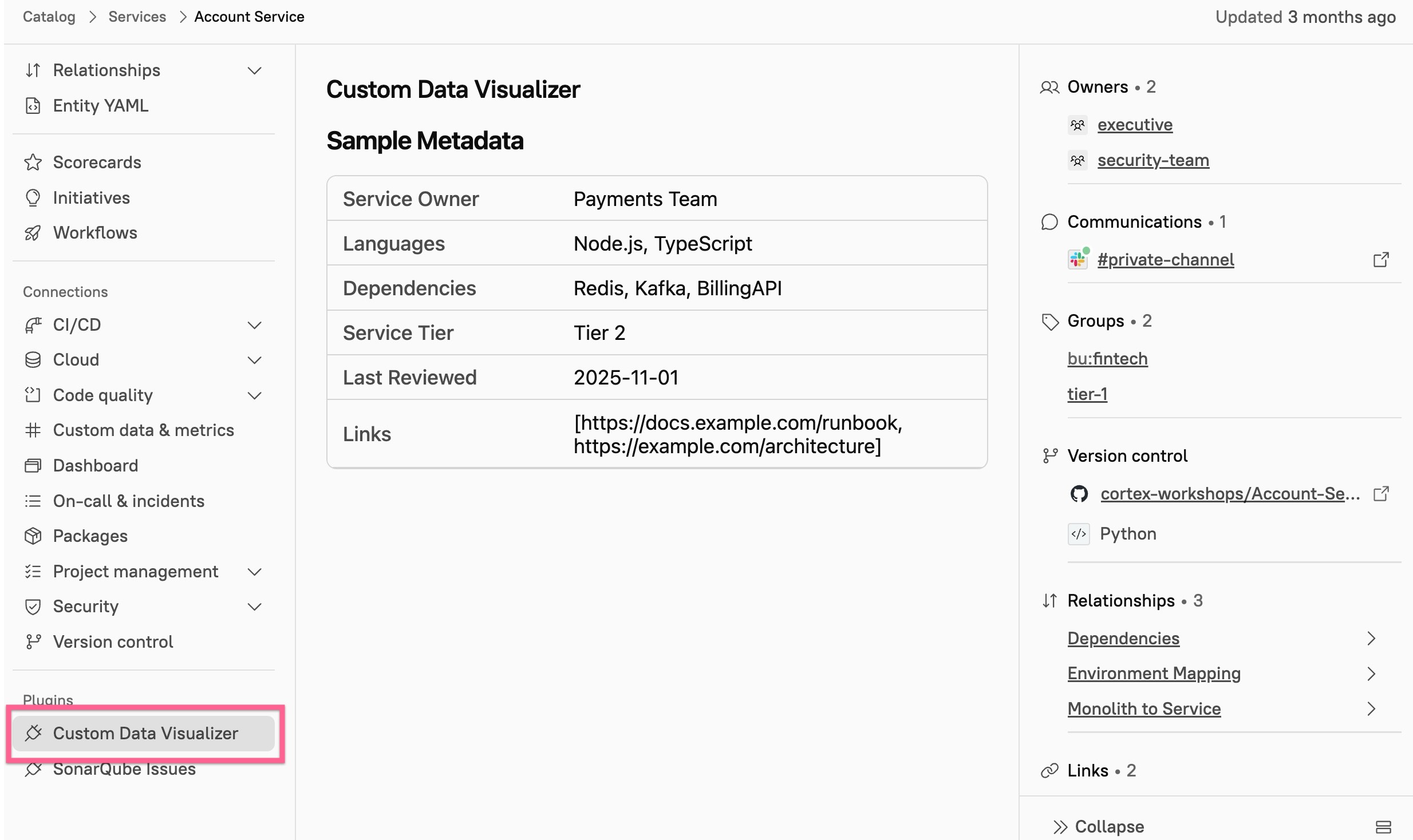Click the Scorecards star icon
Image resolution: width=1413 pixels, height=840 pixels.
[x=33, y=163]
